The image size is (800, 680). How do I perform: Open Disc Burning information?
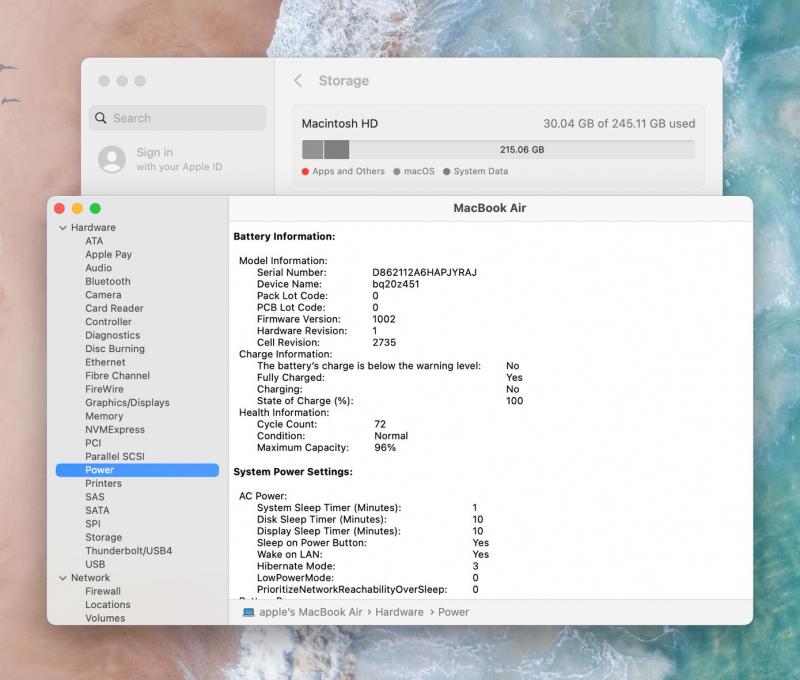tap(115, 349)
